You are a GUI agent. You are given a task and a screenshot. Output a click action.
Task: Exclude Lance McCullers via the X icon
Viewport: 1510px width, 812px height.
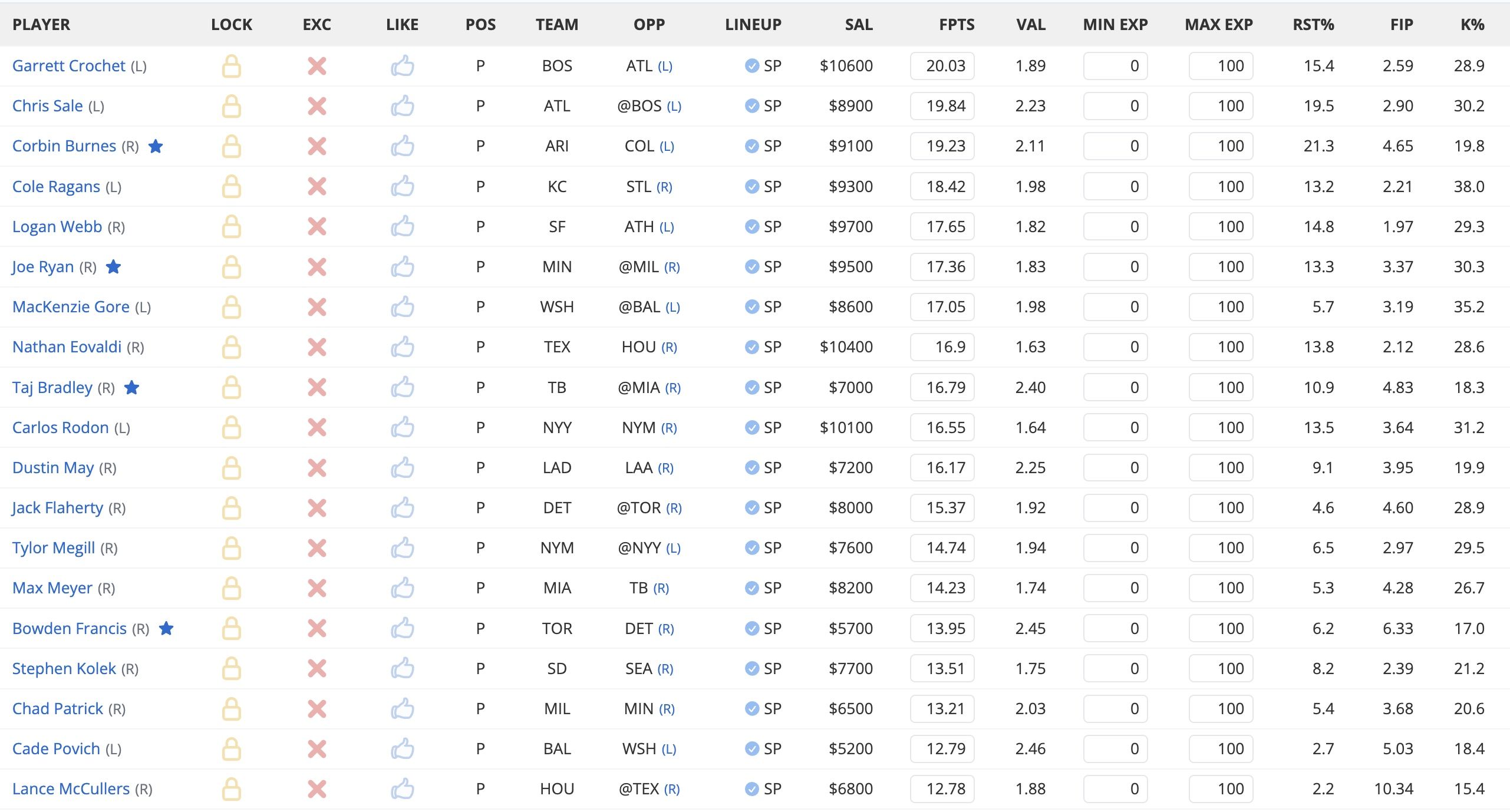(317, 789)
